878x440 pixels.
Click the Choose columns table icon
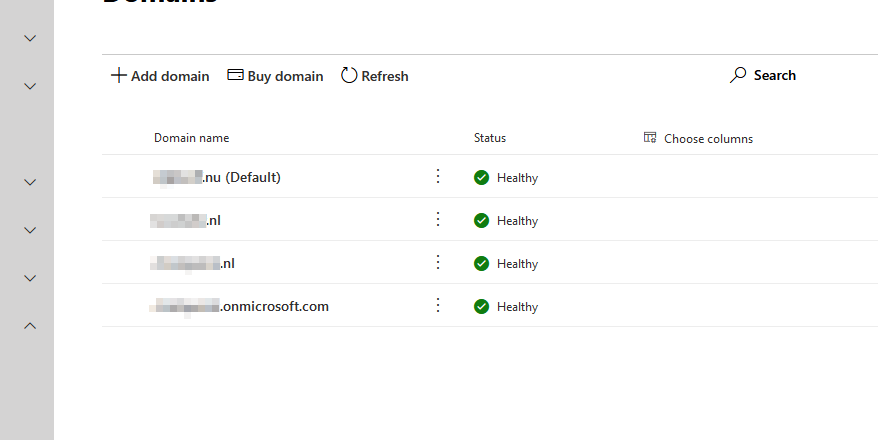pyautogui.click(x=650, y=138)
